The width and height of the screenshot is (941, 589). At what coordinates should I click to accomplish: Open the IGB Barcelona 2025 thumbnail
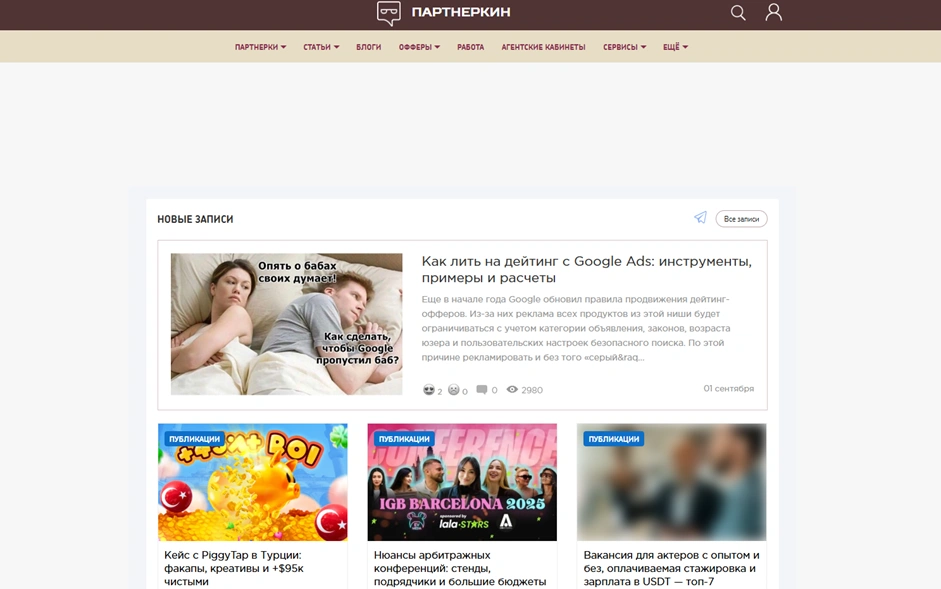[462, 482]
